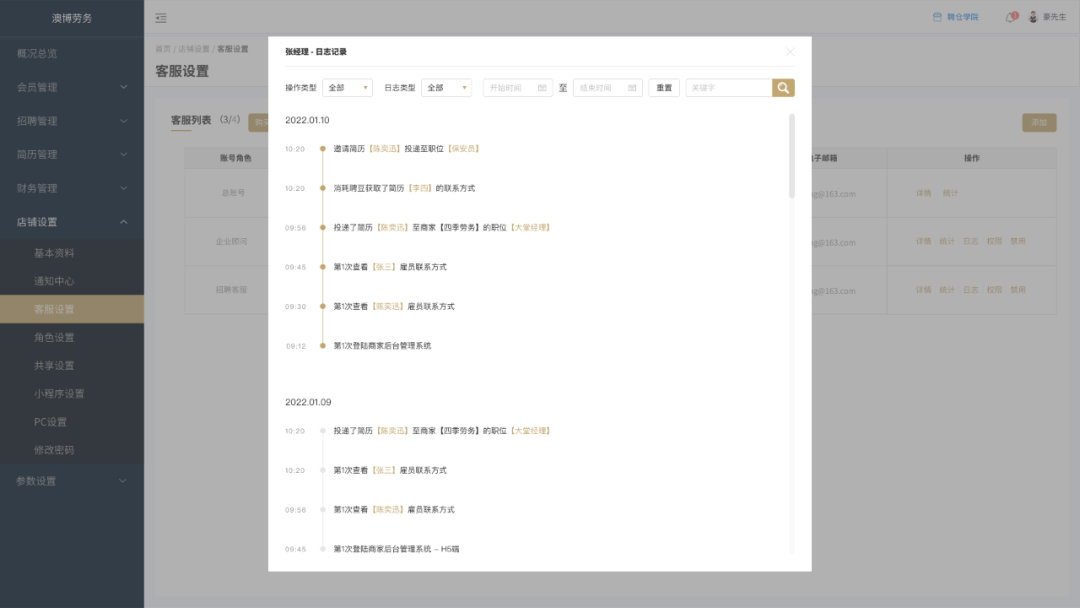Click 统计 in the 总账号 row
This screenshot has height=608, width=1080.
951,193
